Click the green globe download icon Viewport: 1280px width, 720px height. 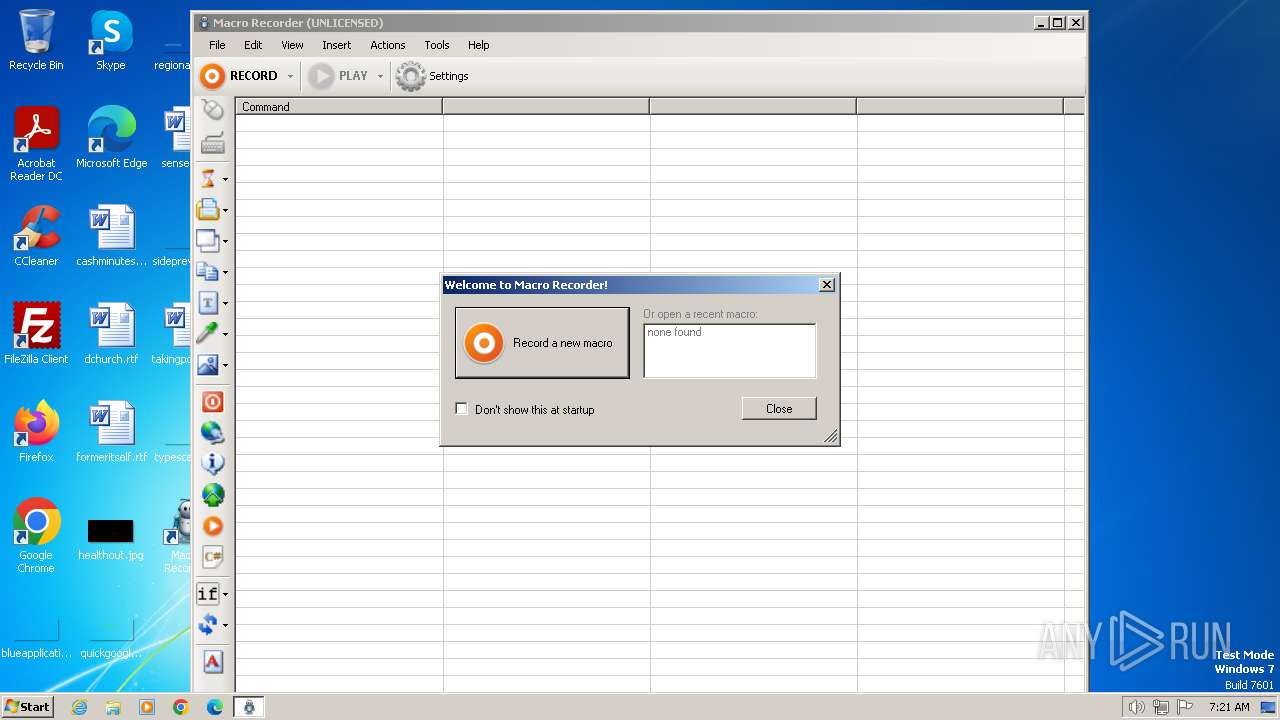point(212,495)
